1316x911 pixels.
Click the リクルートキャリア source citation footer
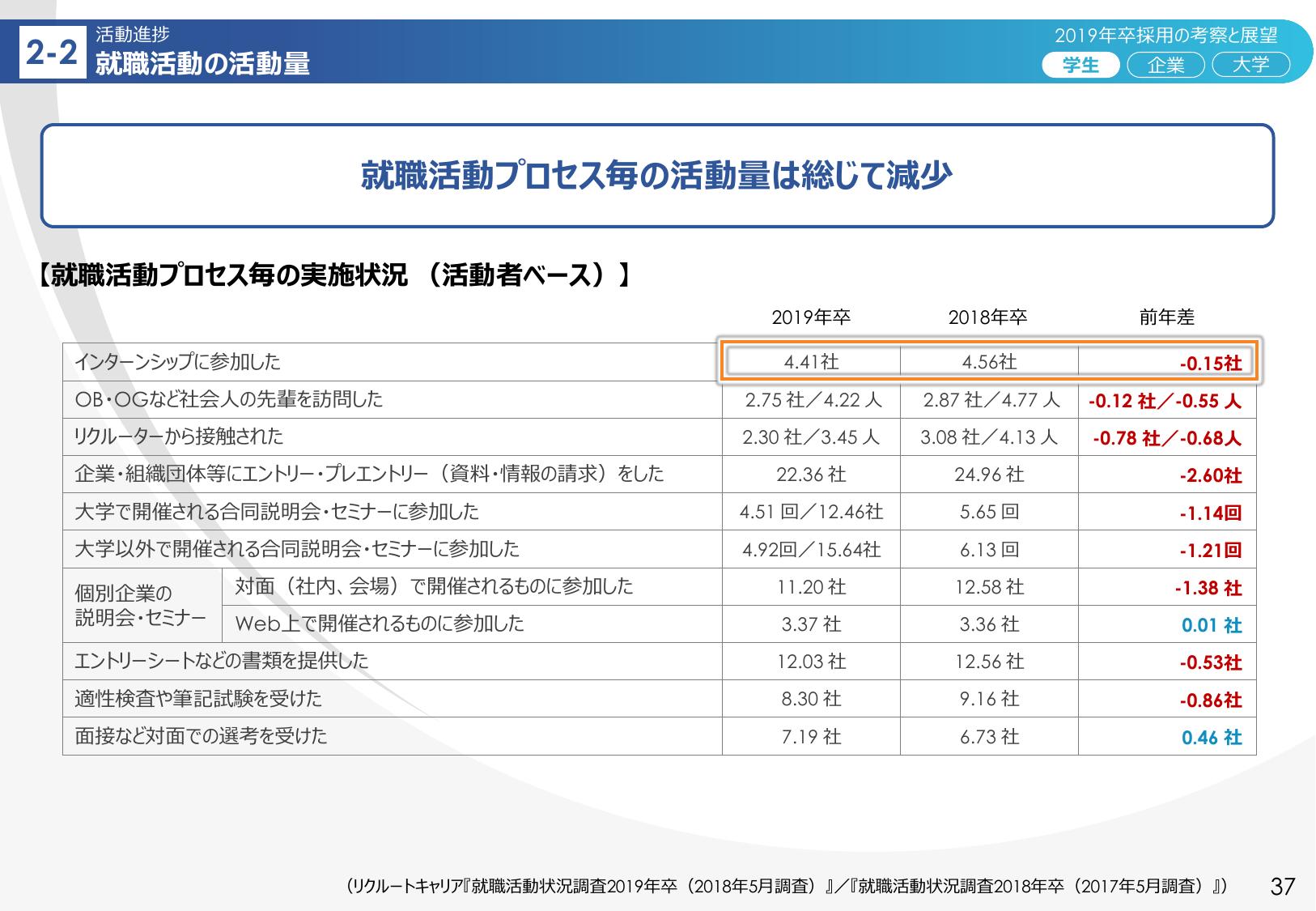(x=785, y=887)
